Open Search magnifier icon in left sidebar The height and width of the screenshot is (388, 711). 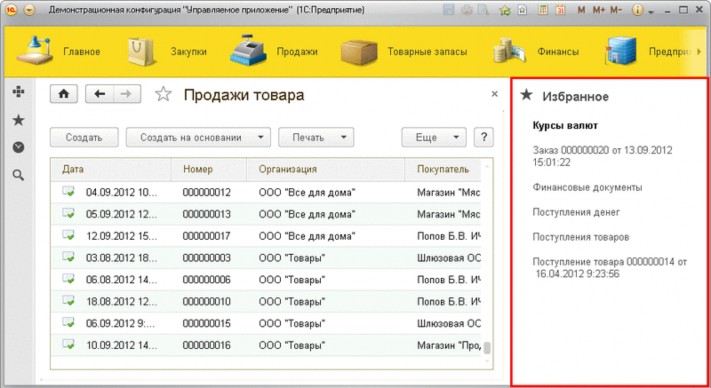point(19,175)
